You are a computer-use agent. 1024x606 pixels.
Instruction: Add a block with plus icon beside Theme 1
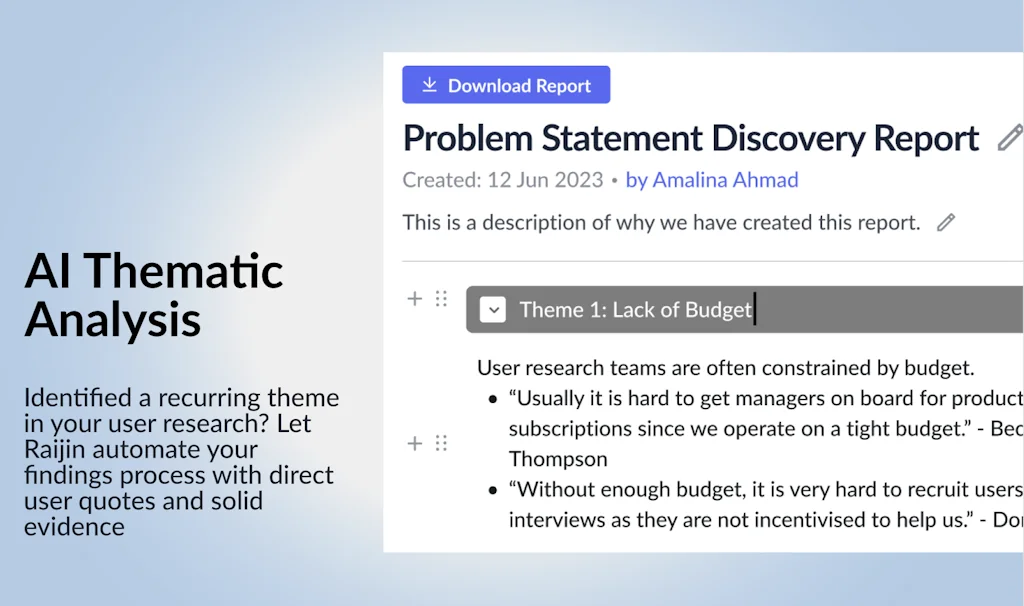tap(415, 298)
